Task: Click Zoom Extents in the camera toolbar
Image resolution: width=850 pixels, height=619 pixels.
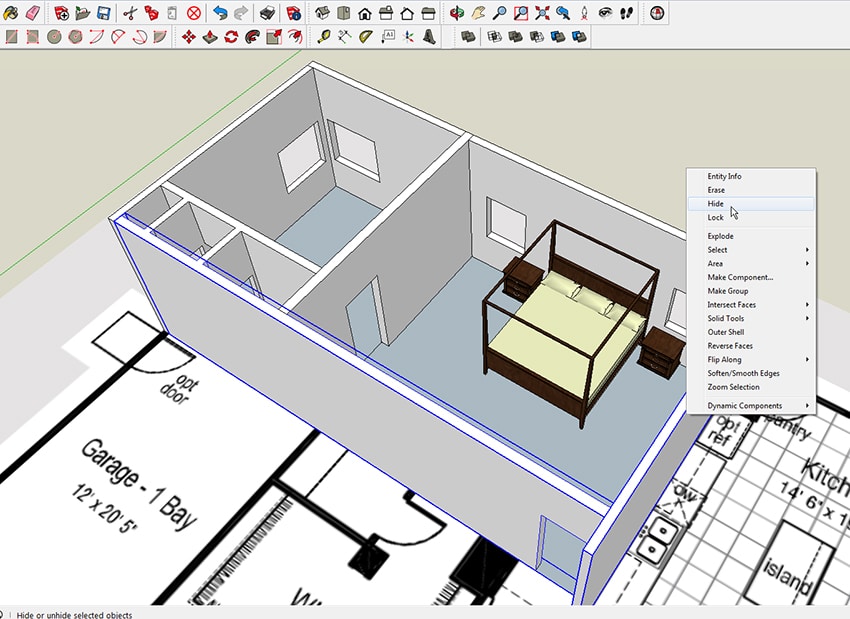Action: pos(540,12)
